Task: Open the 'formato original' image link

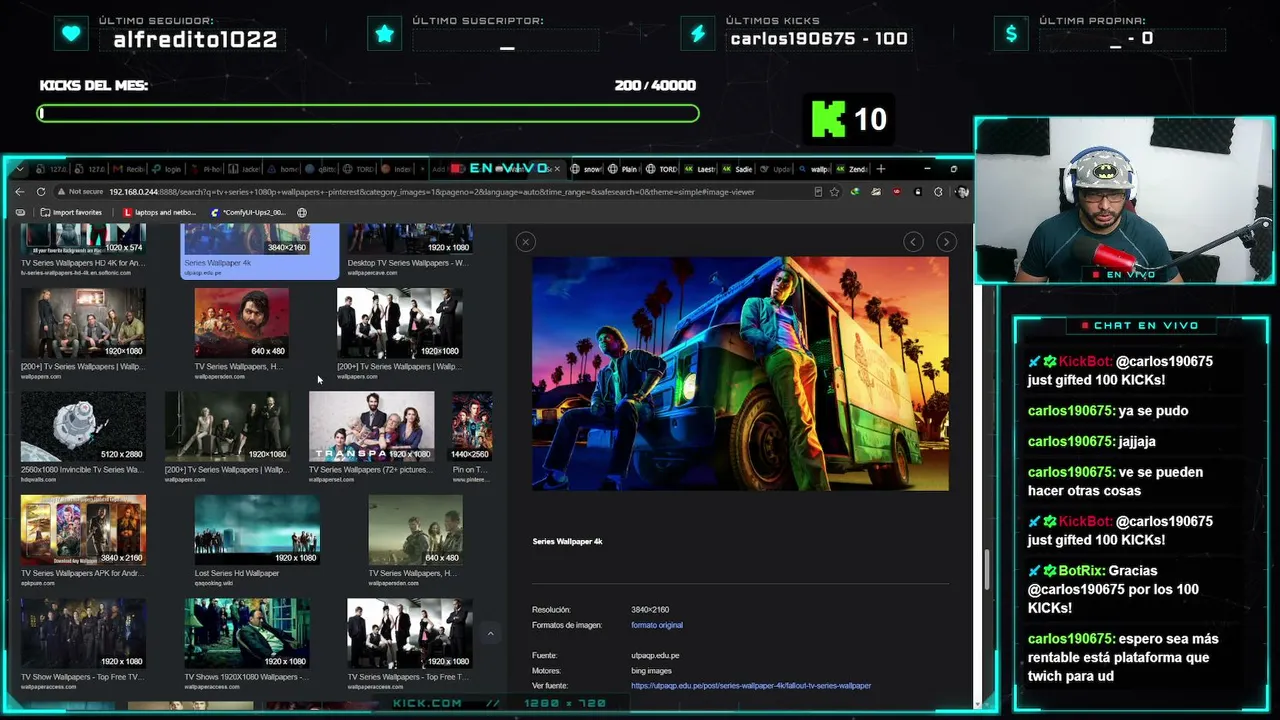Action: click(657, 625)
